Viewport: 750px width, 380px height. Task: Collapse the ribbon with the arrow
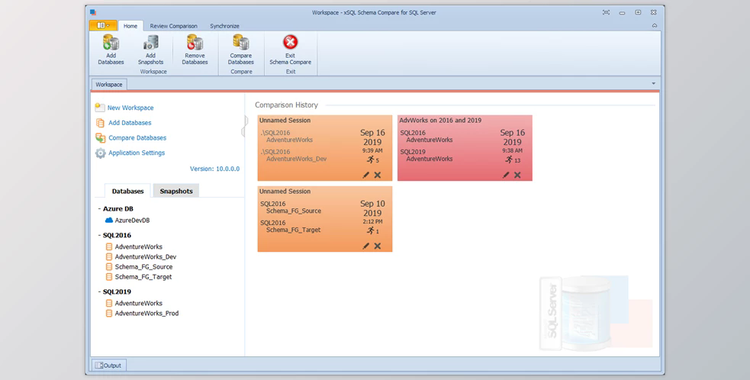pos(654,26)
